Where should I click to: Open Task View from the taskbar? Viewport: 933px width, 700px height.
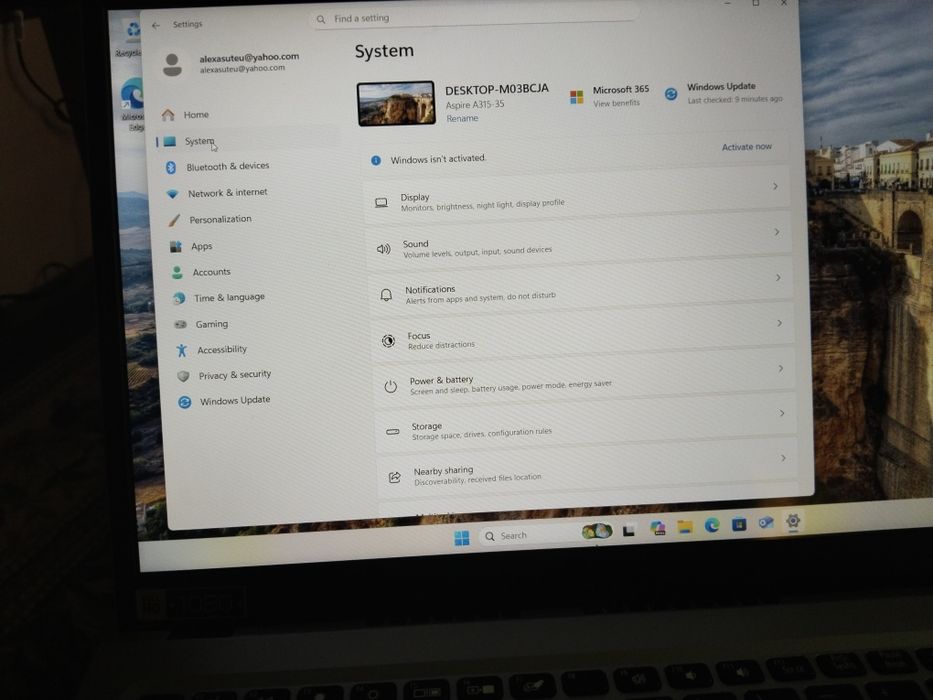pos(628,530)
